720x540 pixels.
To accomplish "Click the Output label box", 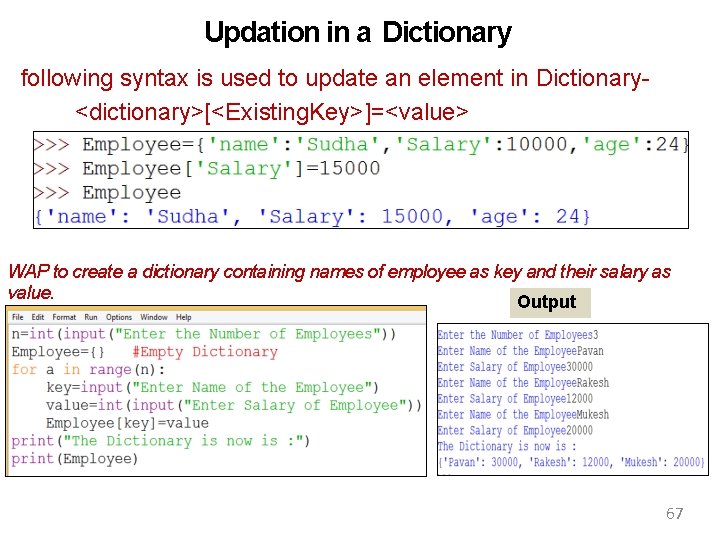I will (x=550, y=303).
